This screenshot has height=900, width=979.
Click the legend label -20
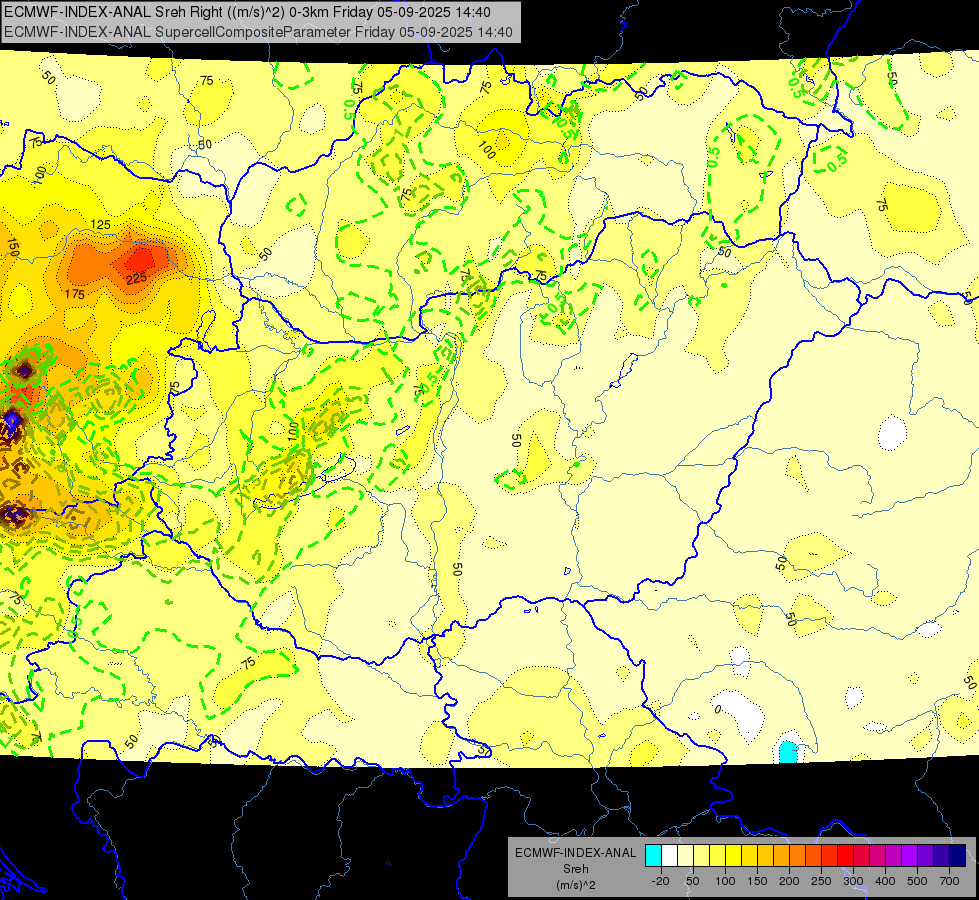pos(661,881)
